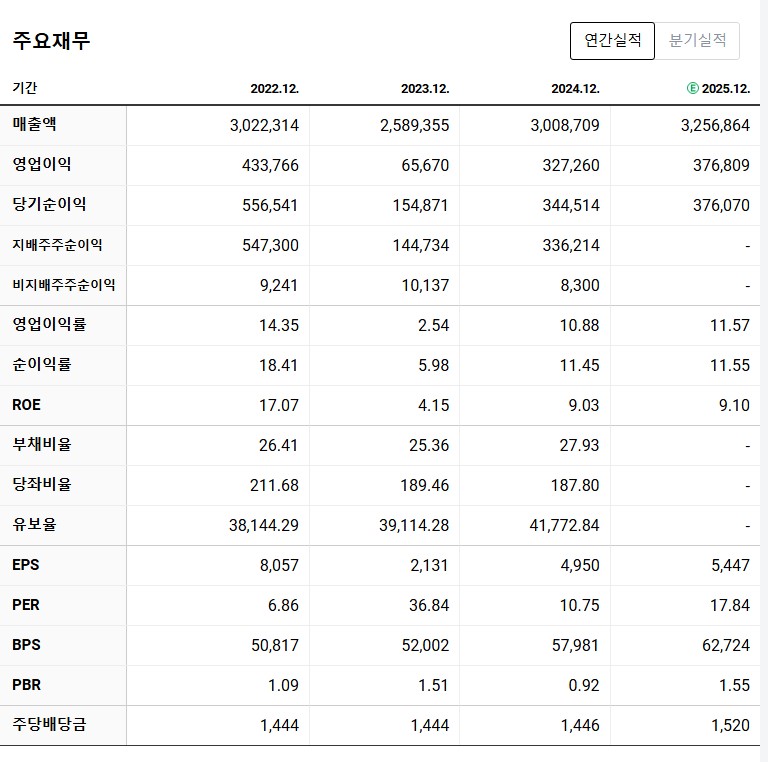Viewport: 768px width, 762px height.
Task: Click BPS value 57,981
Action: [576, 646]
